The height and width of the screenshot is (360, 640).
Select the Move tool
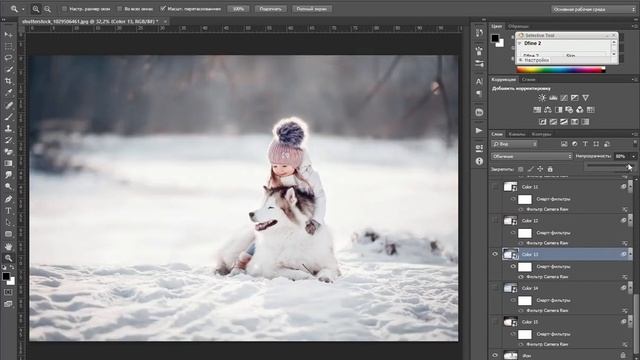pos(8,35)
